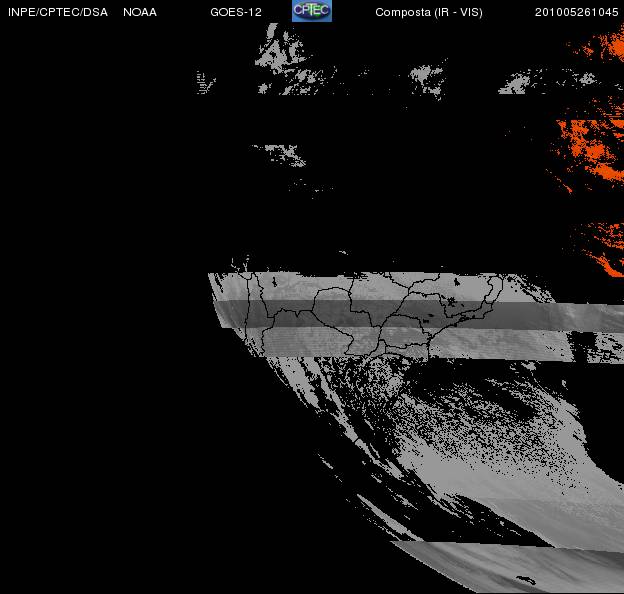The width and height of the screenshot is (624, 594).
Task: Click the 201005261045 timestamp
Action: coord(577,12)
